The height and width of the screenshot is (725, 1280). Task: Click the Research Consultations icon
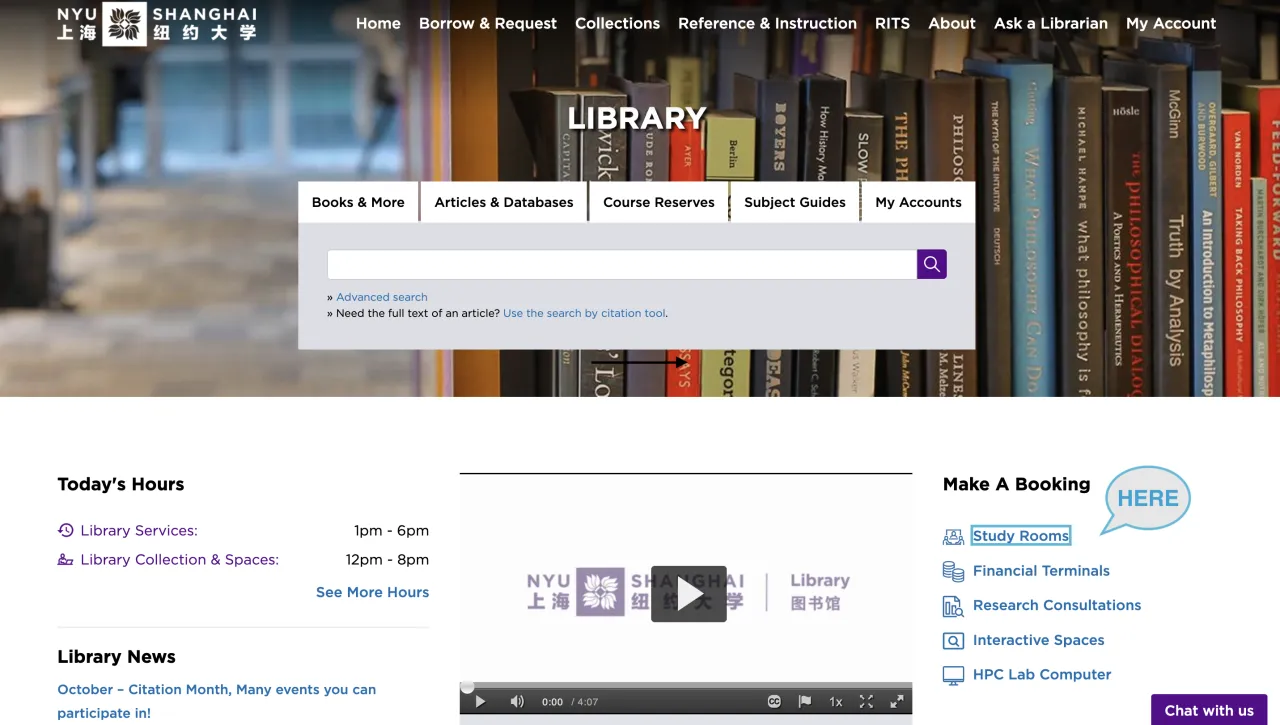pos(953,606)
